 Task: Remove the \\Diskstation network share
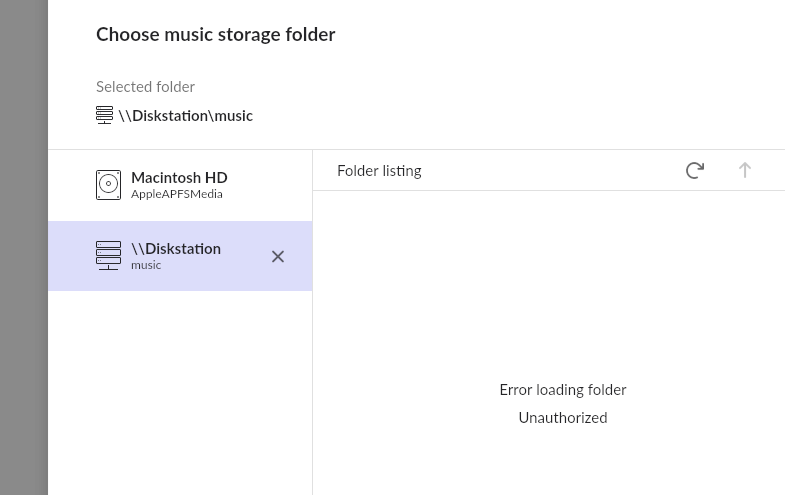click(278, 256)
